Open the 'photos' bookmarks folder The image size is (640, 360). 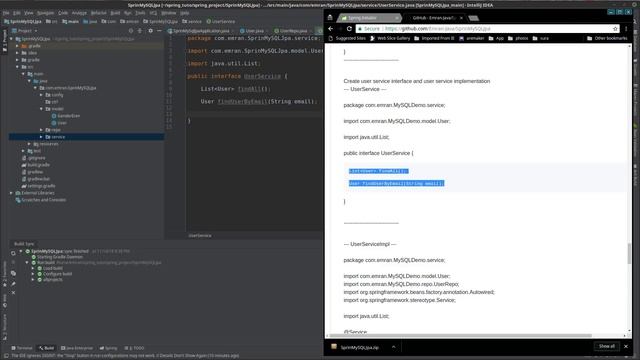pos(518,38)
